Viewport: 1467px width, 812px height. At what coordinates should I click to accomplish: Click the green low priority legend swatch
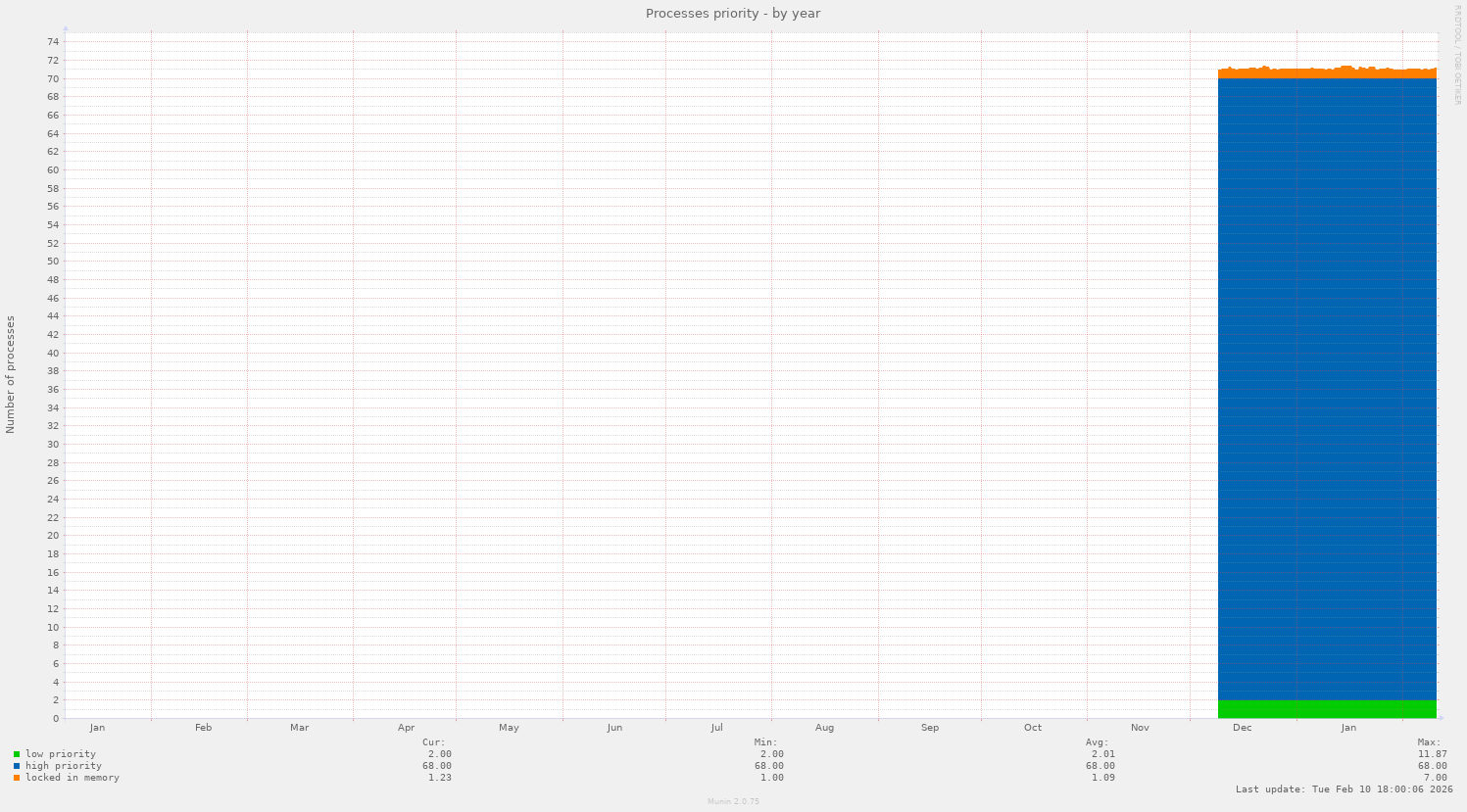17,754
